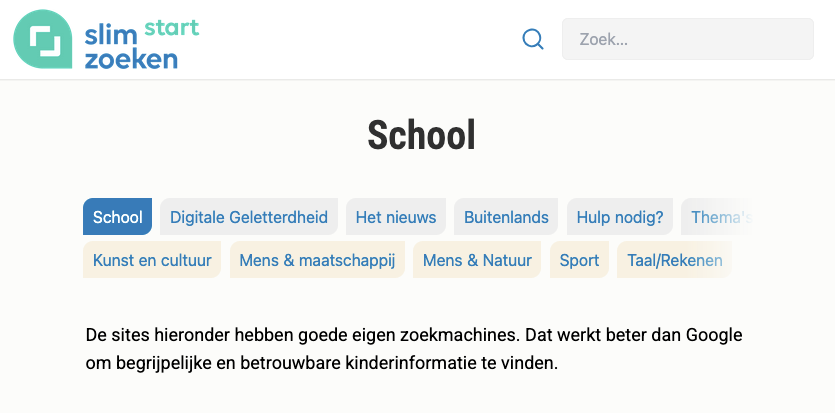
Task: Select the School tab
Action: point(117,217)
